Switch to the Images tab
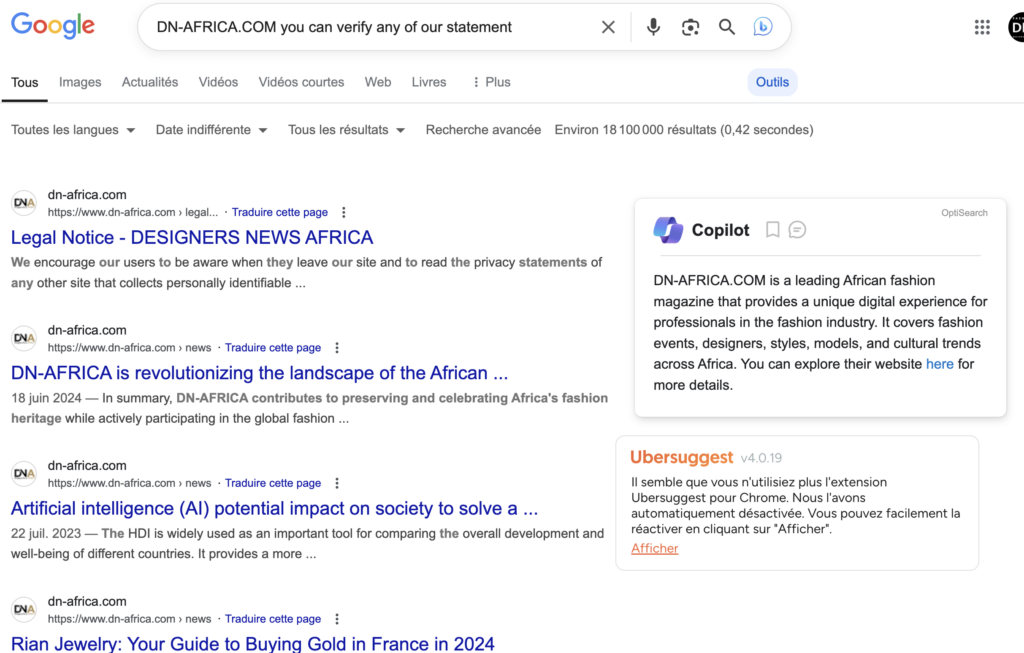 click(x=80, y=82)
